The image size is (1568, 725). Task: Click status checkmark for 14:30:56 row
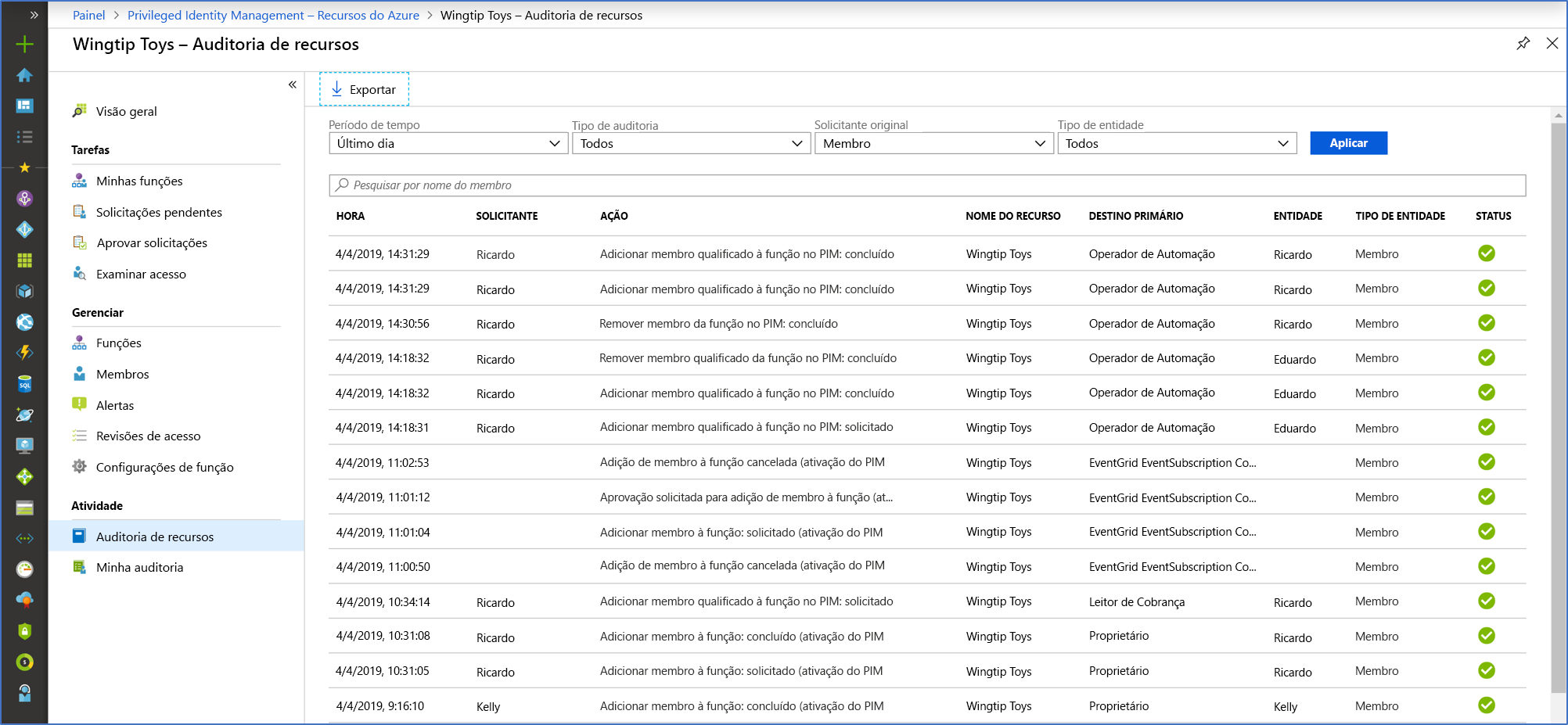click(1487, 323)
